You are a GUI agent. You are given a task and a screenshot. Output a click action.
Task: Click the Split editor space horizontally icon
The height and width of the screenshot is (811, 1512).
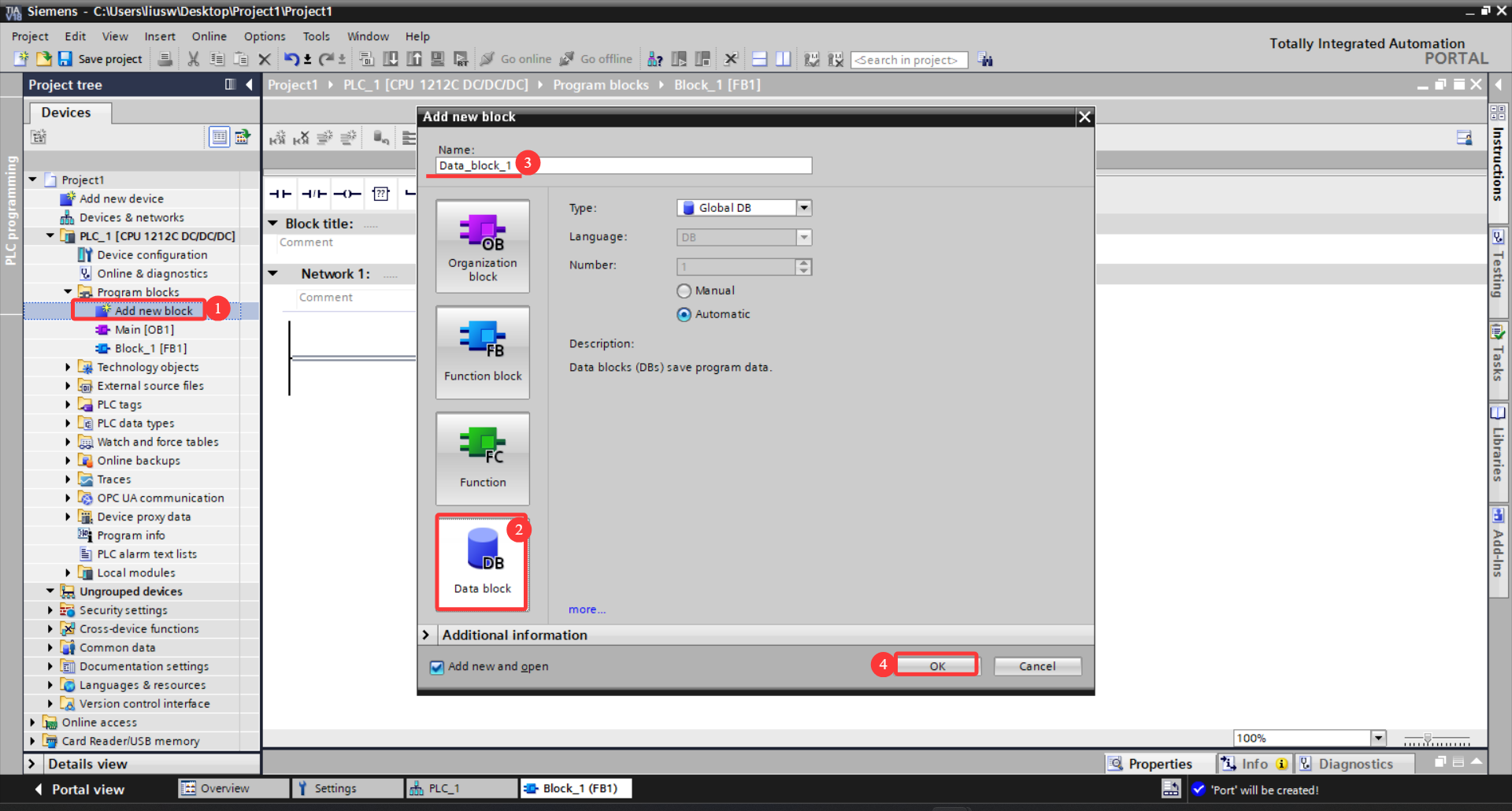(759, 59)
